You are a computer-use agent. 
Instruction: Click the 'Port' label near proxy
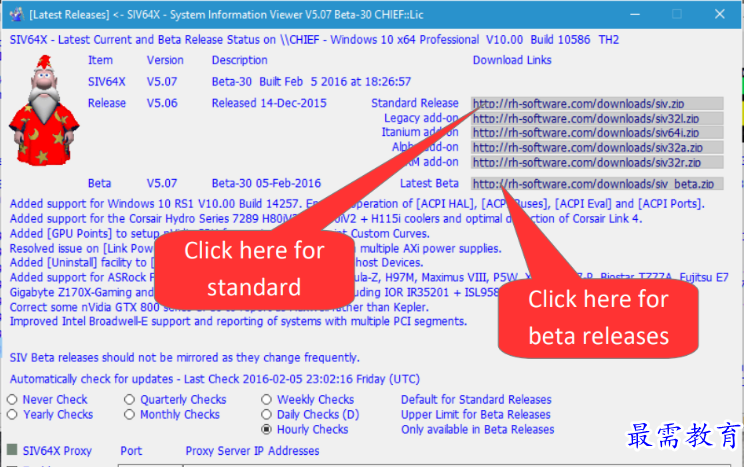coord(131,451)
